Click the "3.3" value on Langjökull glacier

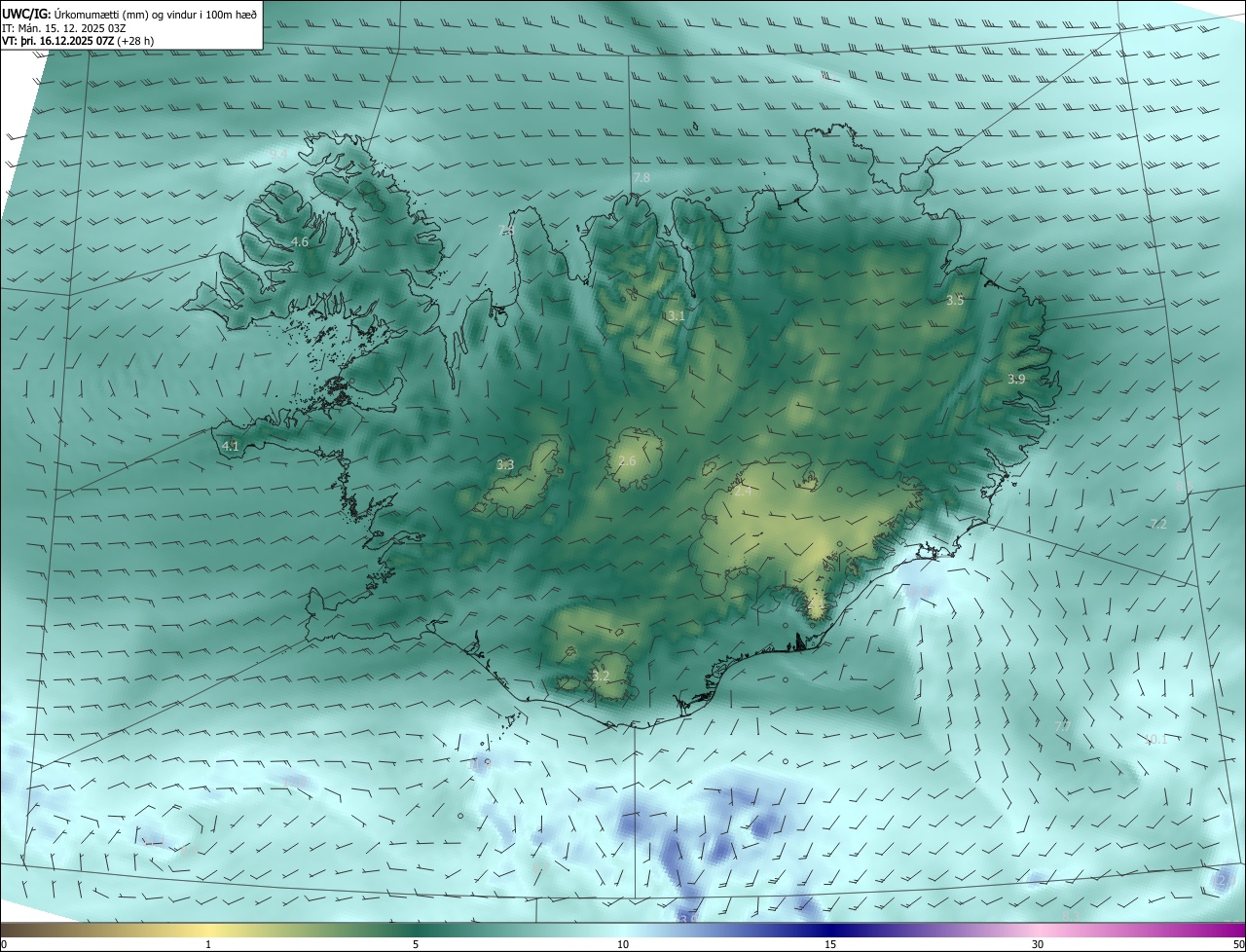(505, 465)
